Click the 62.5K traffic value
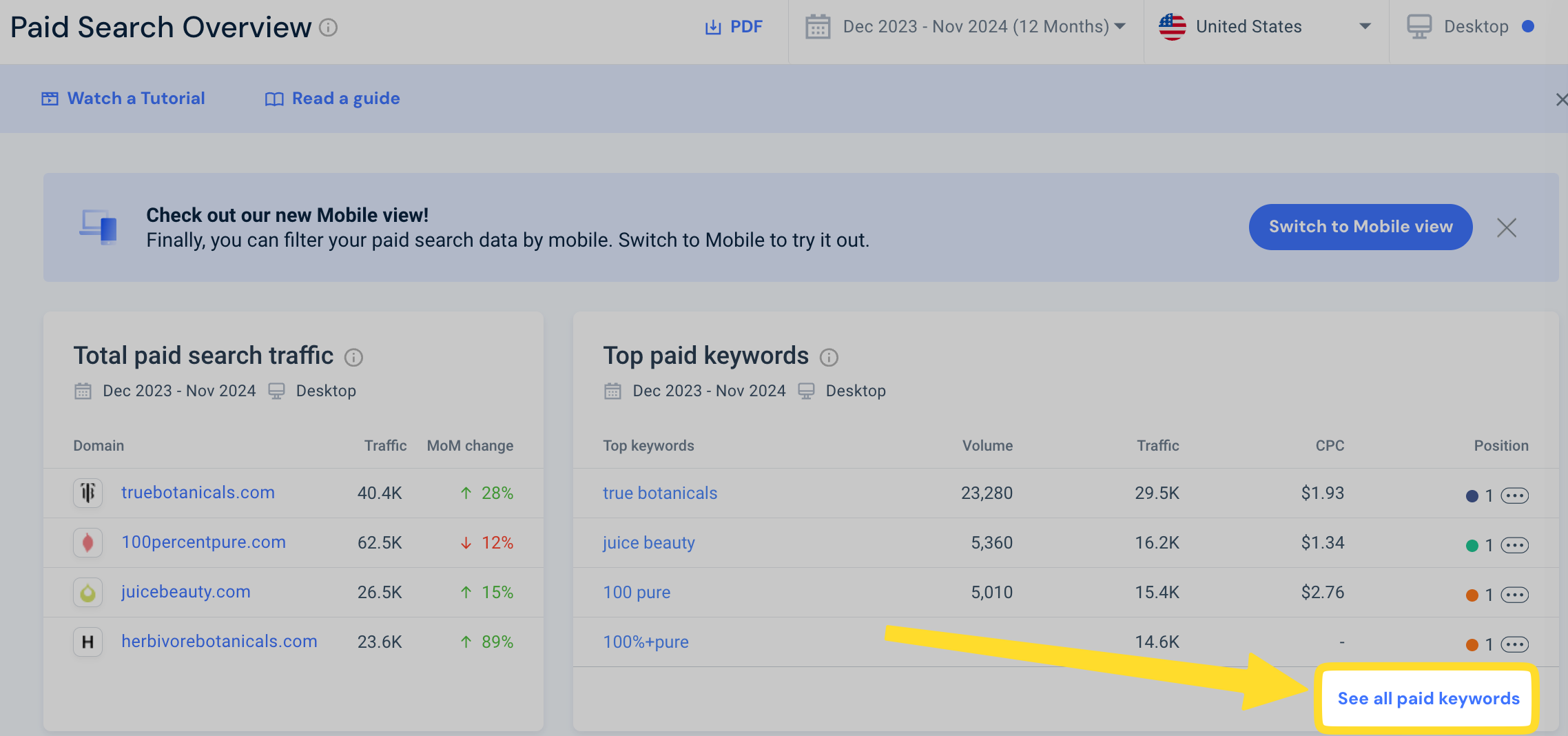 tap(380, 542)
